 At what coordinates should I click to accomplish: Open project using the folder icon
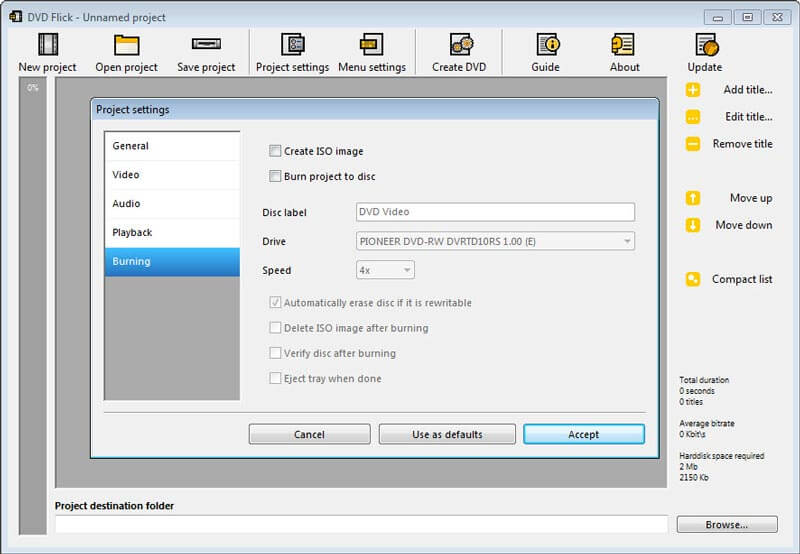coord(126,45)
